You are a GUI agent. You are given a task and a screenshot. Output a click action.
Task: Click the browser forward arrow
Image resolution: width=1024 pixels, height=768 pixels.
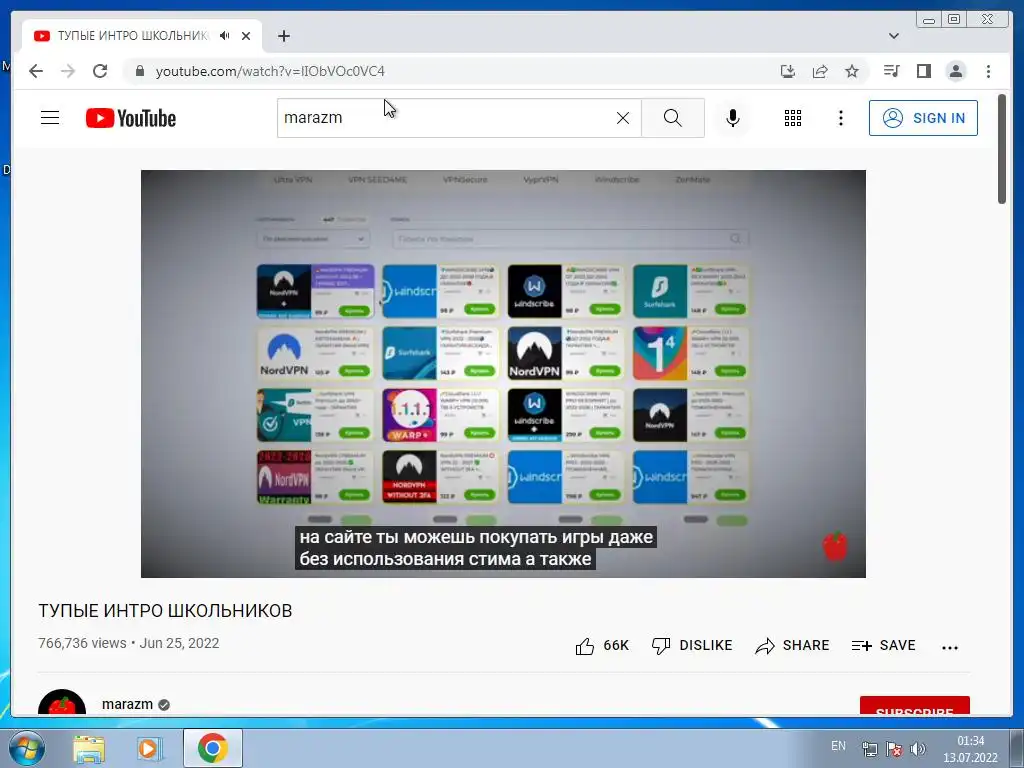(68, 71)
